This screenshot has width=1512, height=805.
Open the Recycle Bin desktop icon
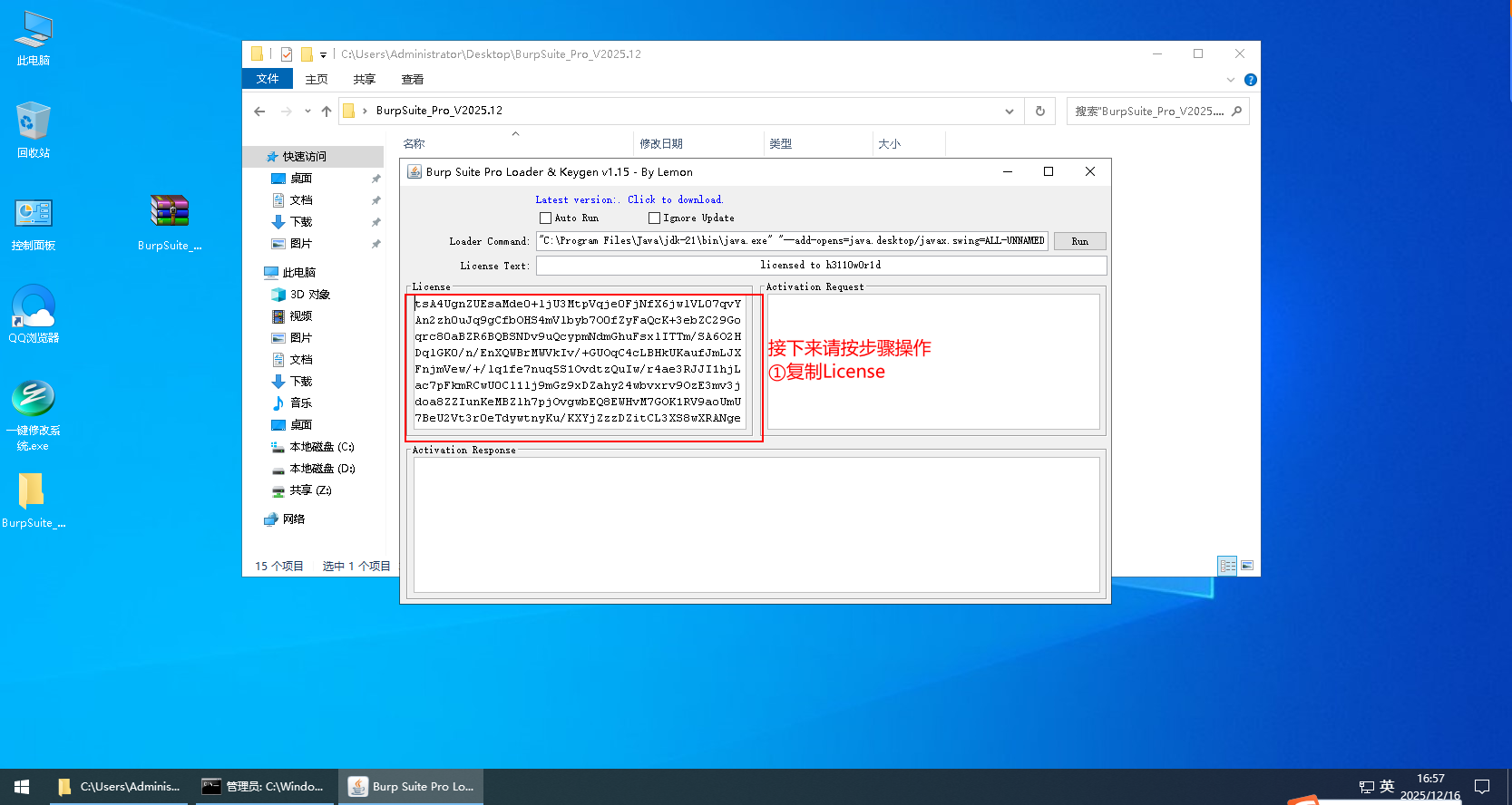click(x=34, y=122)
